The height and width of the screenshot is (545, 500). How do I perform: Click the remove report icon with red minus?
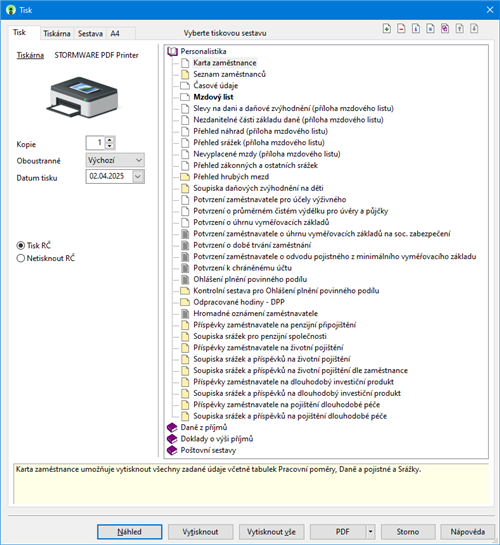401,29
